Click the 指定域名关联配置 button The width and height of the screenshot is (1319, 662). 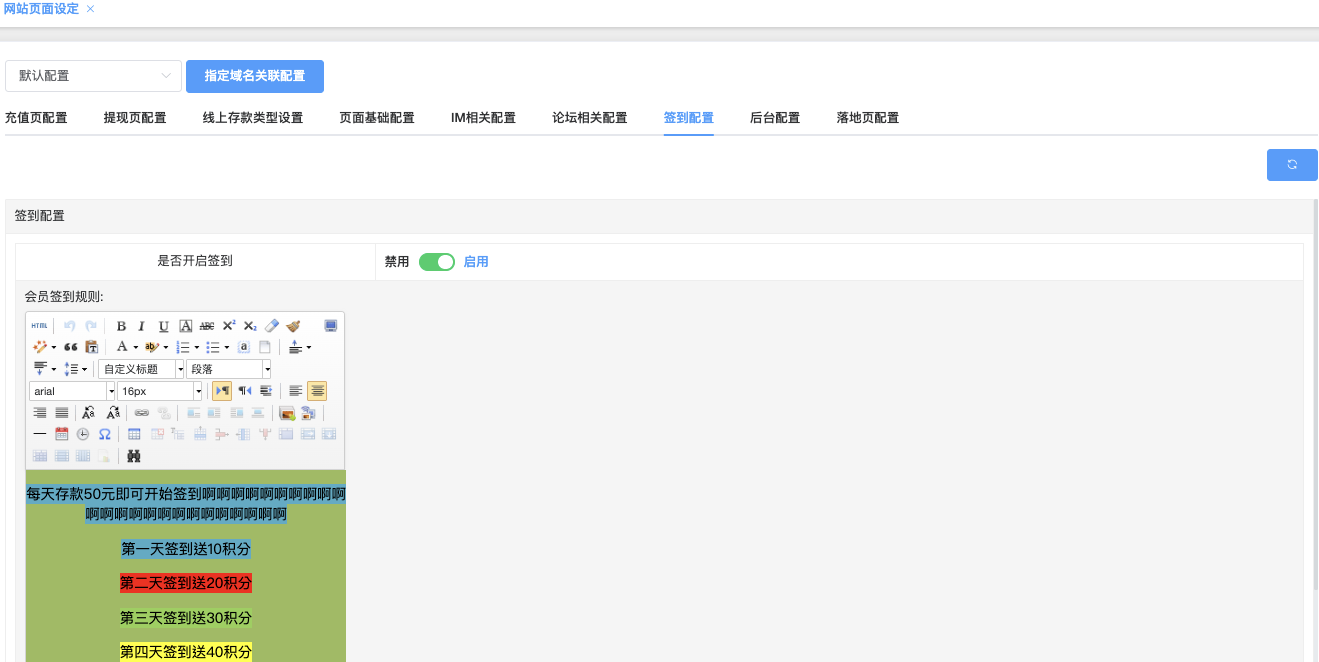(x=254, y=76)
